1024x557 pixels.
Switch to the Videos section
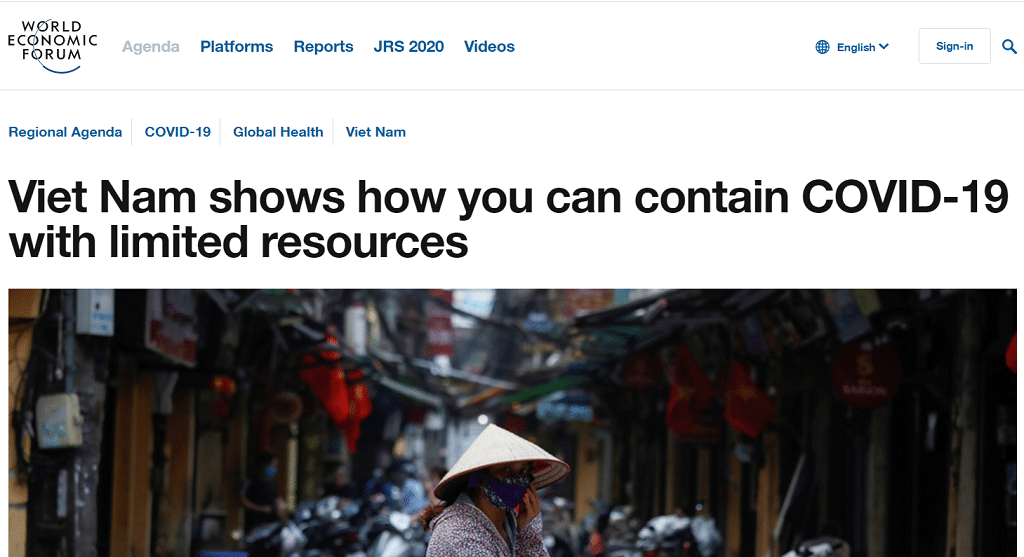489,46
